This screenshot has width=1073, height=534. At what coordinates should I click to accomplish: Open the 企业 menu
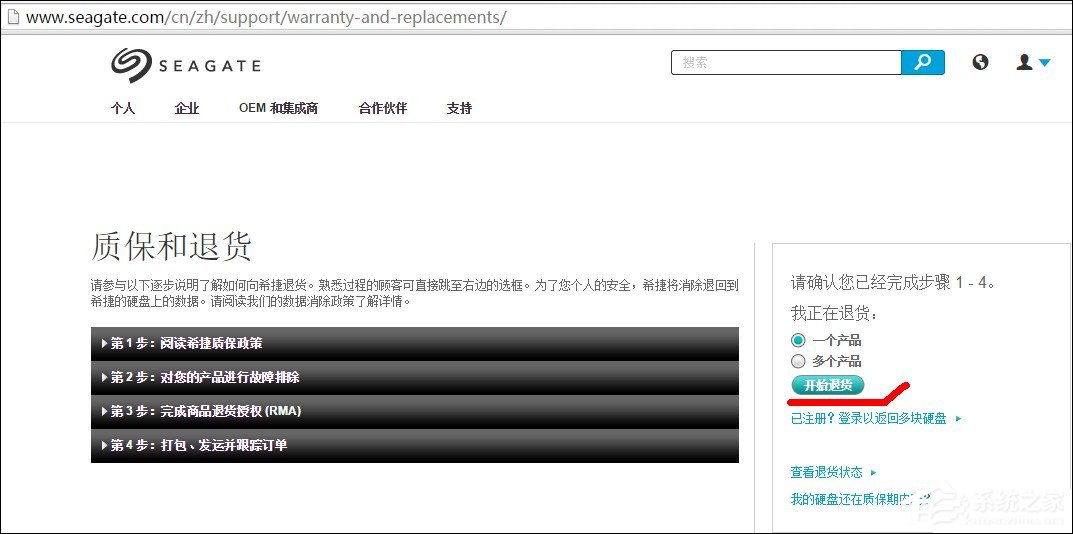click(187, 108)
